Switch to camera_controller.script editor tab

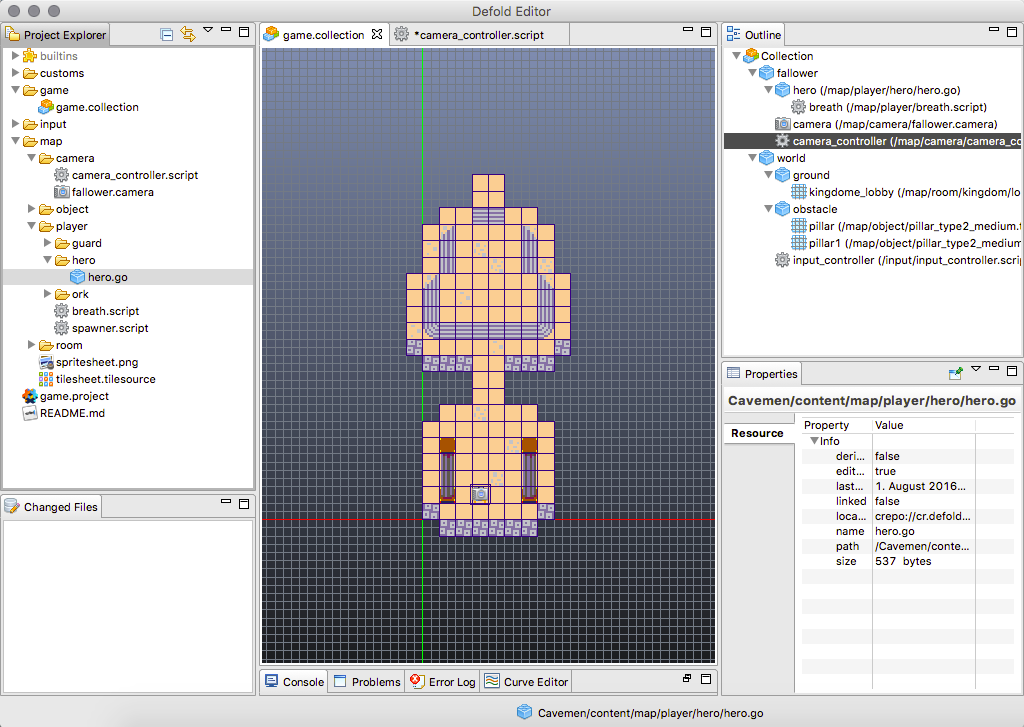[478, 35]
